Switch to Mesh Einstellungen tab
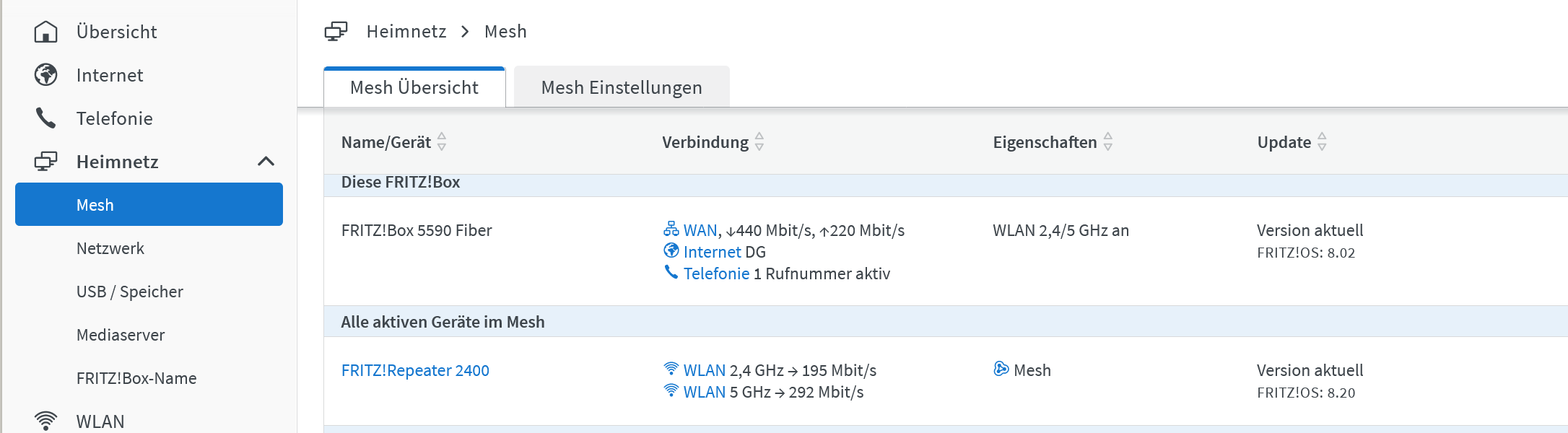Viewport: 1568px width, 433px height. coord(622,87)
